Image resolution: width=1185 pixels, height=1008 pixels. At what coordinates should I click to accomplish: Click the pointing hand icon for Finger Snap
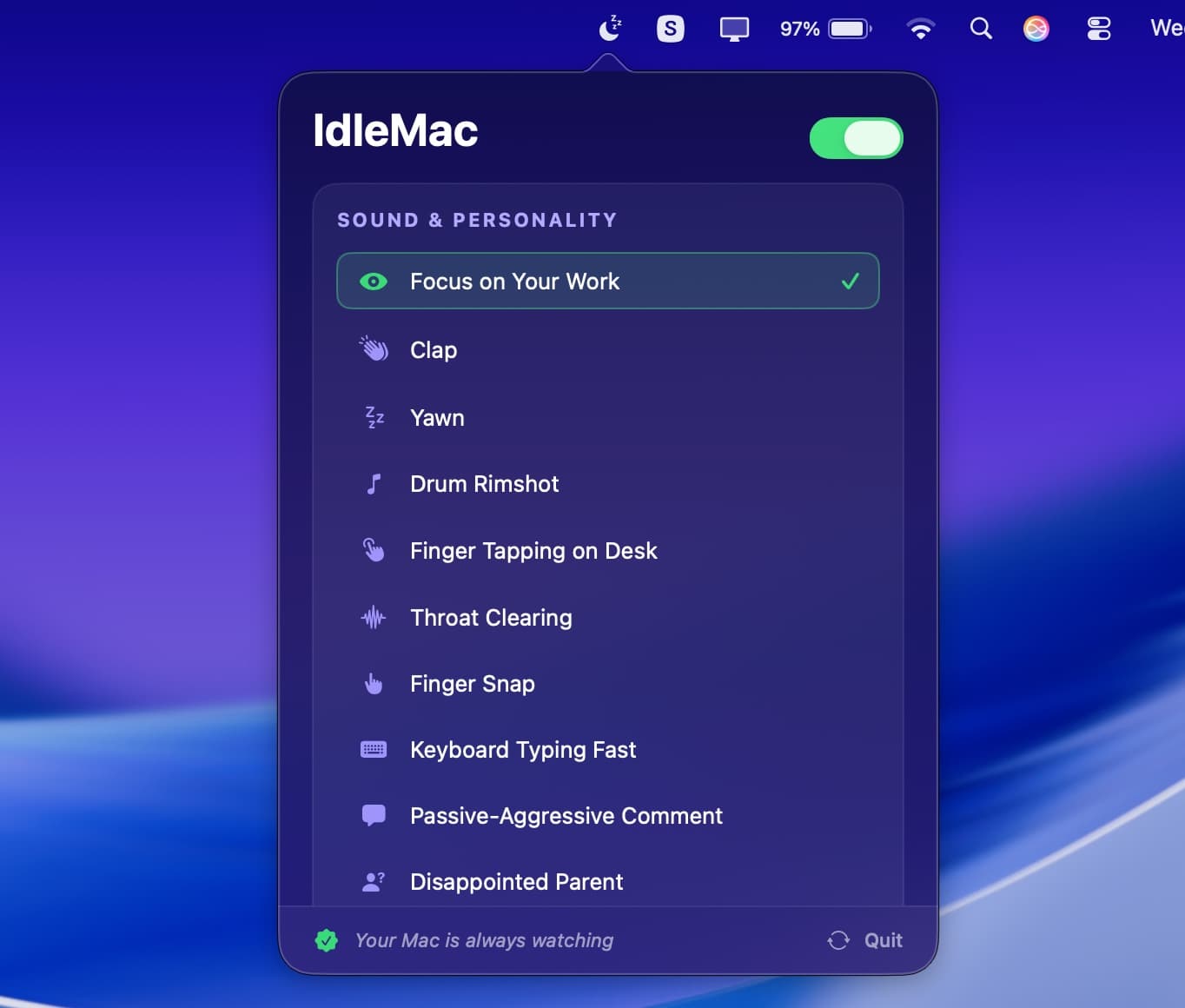pyautogui.click(x=374, y=684)
